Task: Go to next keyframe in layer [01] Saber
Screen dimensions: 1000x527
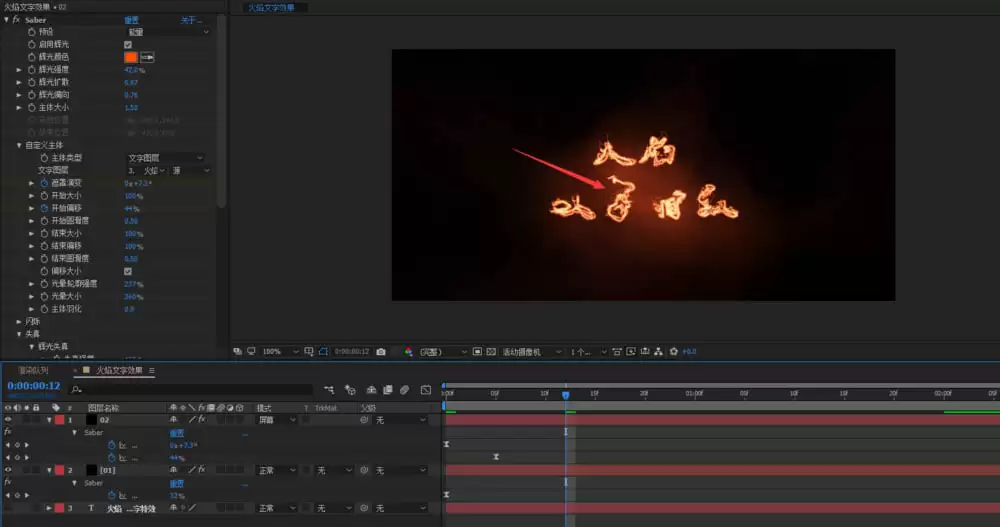Action: click(x=27, y=495)
